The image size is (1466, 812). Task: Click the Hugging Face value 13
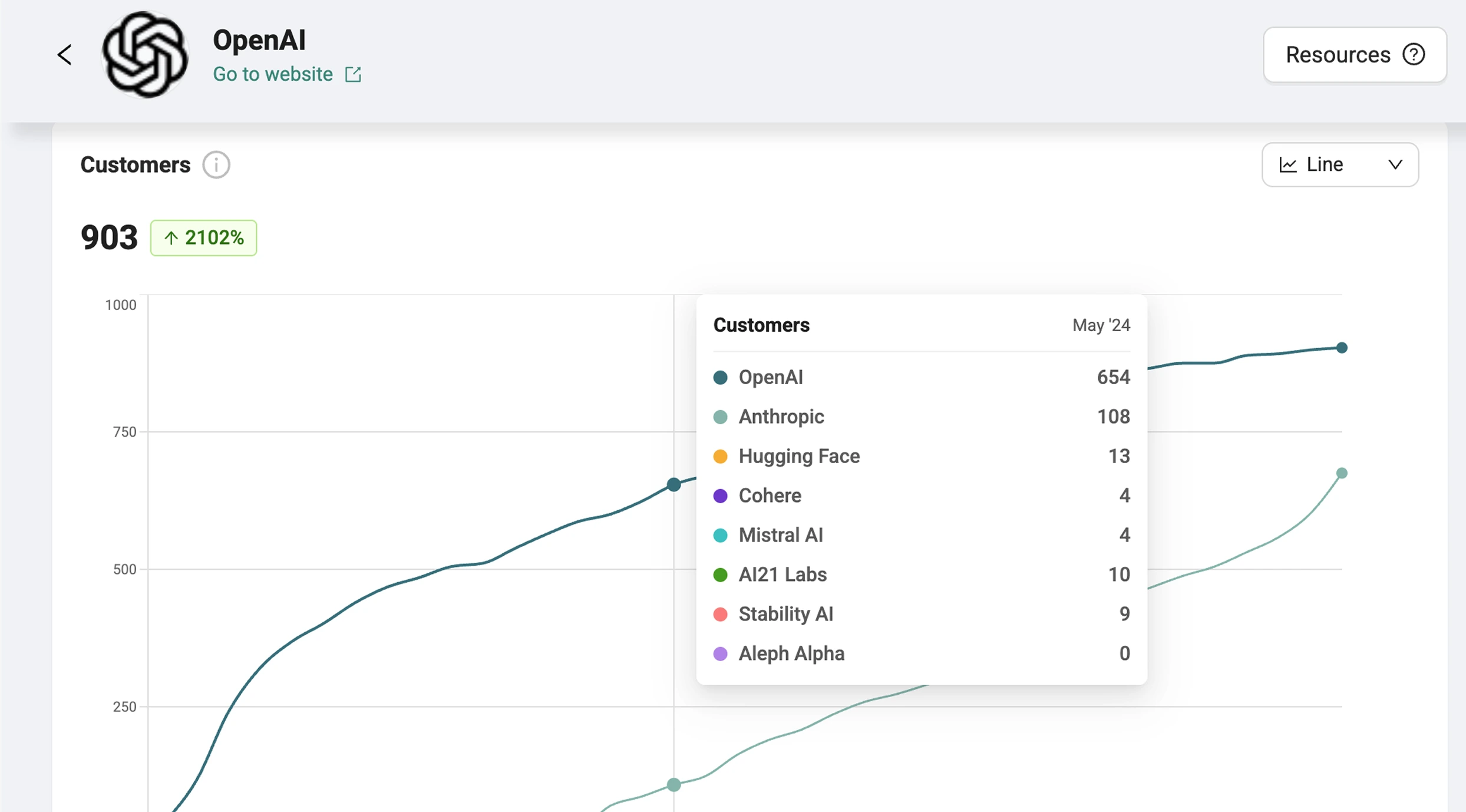click(x=1119, y=456)
